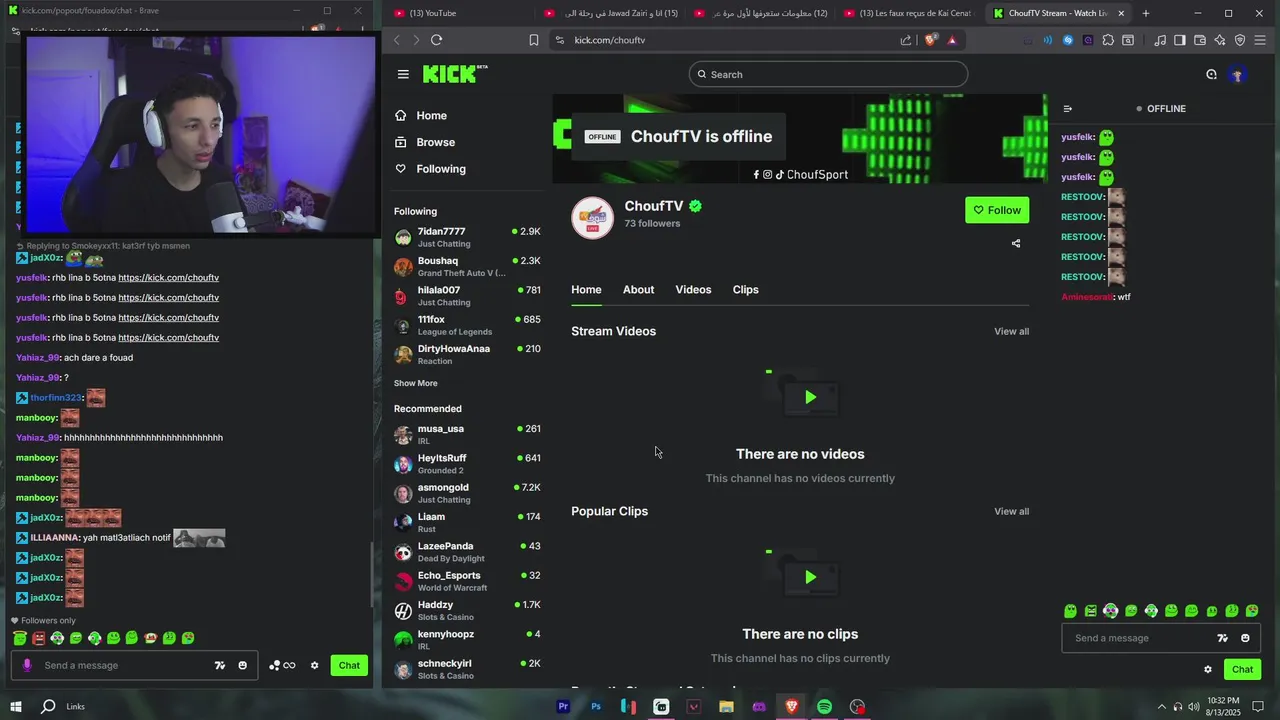Expand the Show More followed channels
The image size is (1280, 720).
tap(415, 383)
